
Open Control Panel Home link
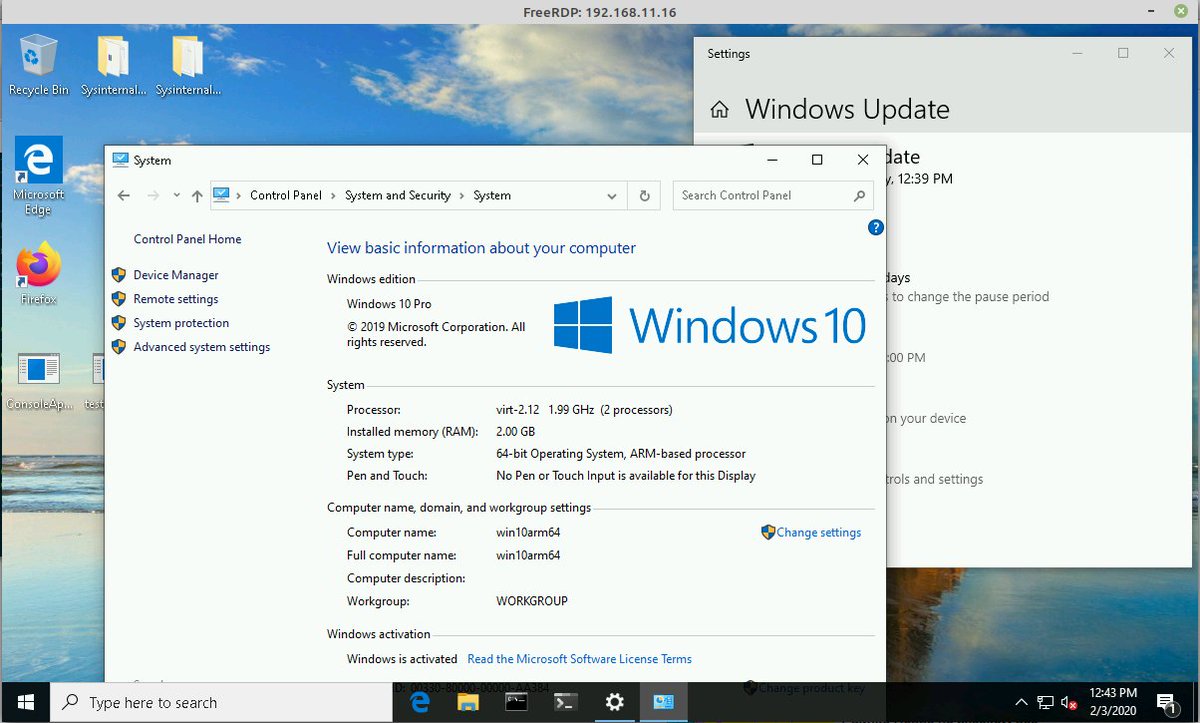click(187, 240)
